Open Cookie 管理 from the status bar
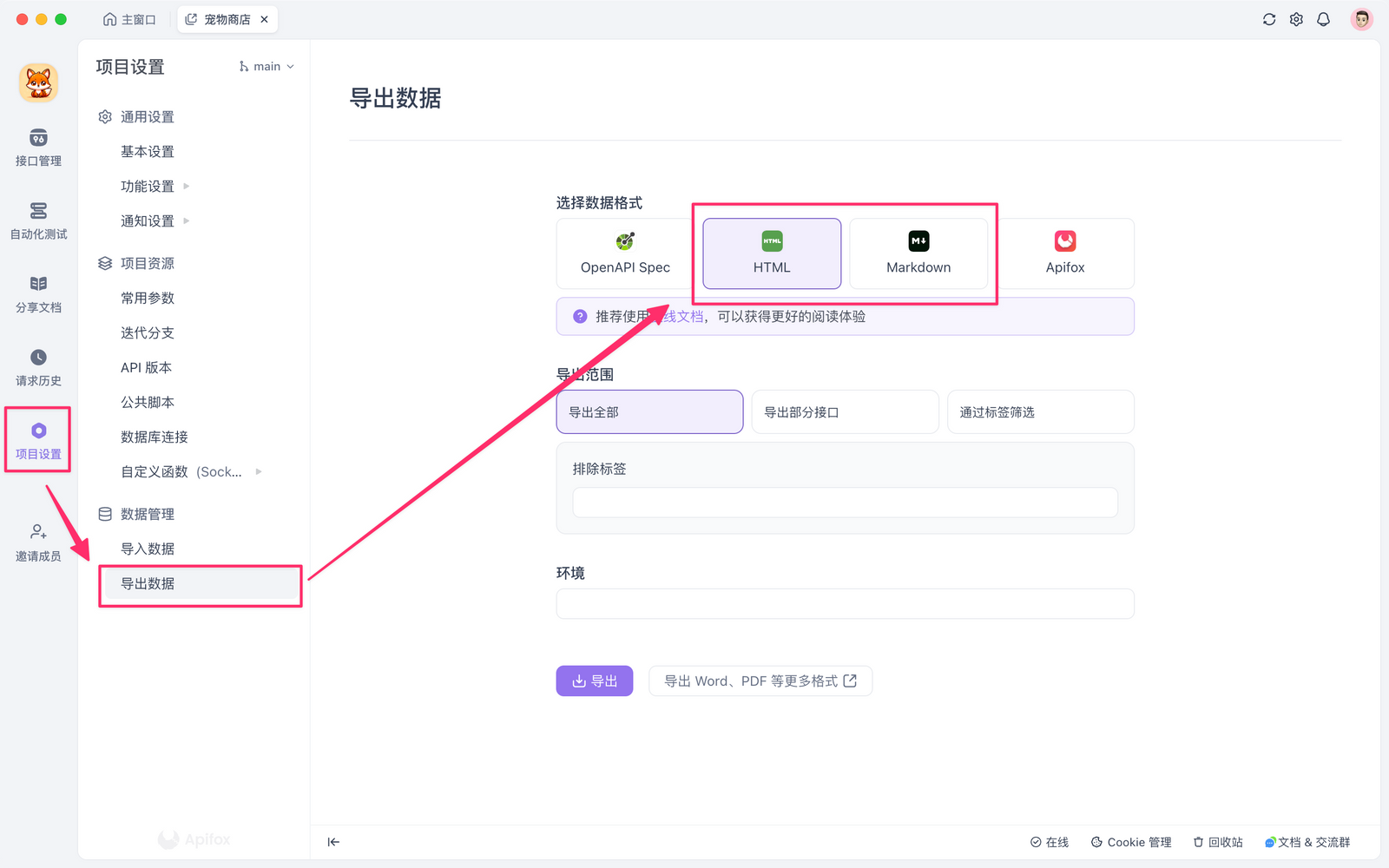The image size is (1389, 868). [x=1131, y=841]
